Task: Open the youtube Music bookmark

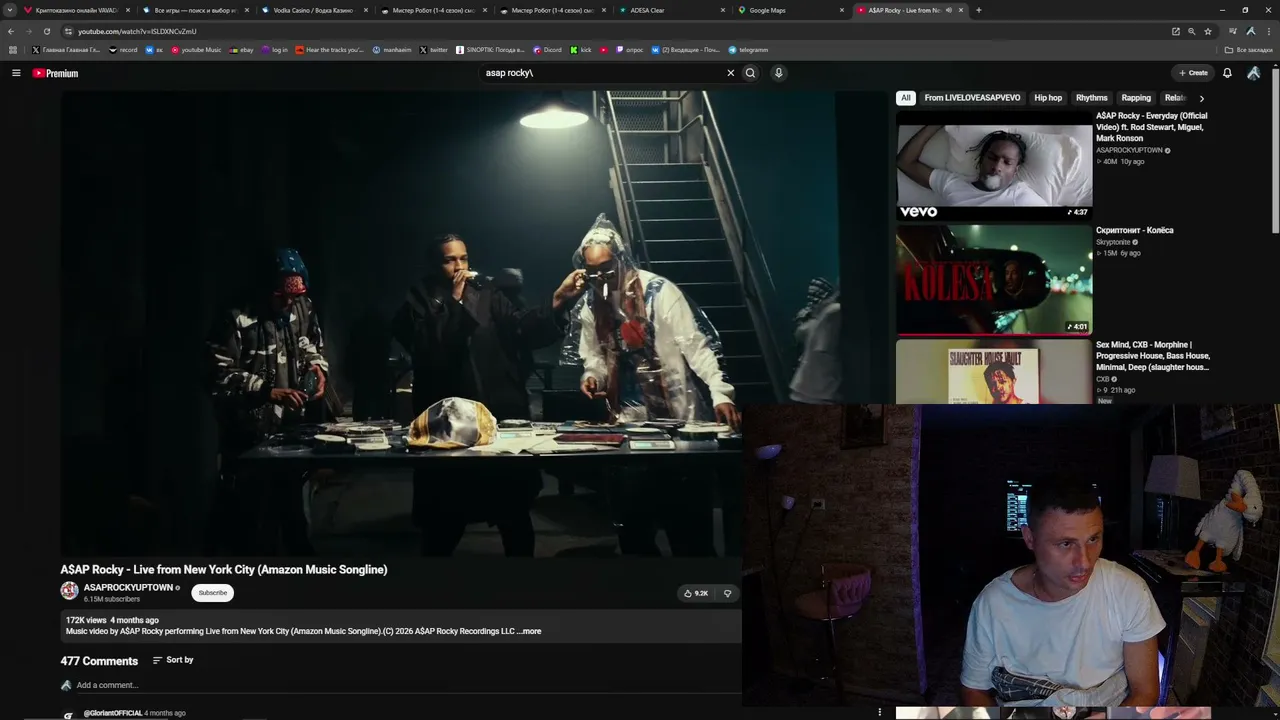Action: click(x=196, y=50)
